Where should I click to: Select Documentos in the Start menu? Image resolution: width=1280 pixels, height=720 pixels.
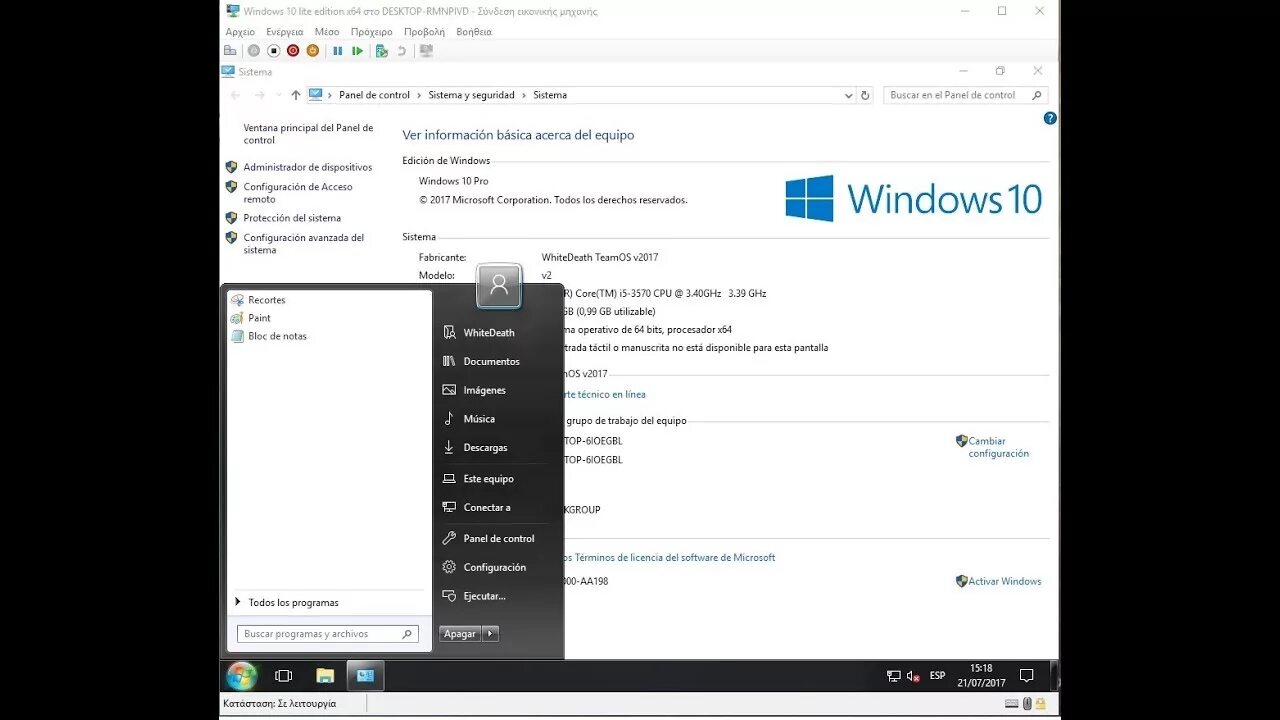click(x=491, y=361)
